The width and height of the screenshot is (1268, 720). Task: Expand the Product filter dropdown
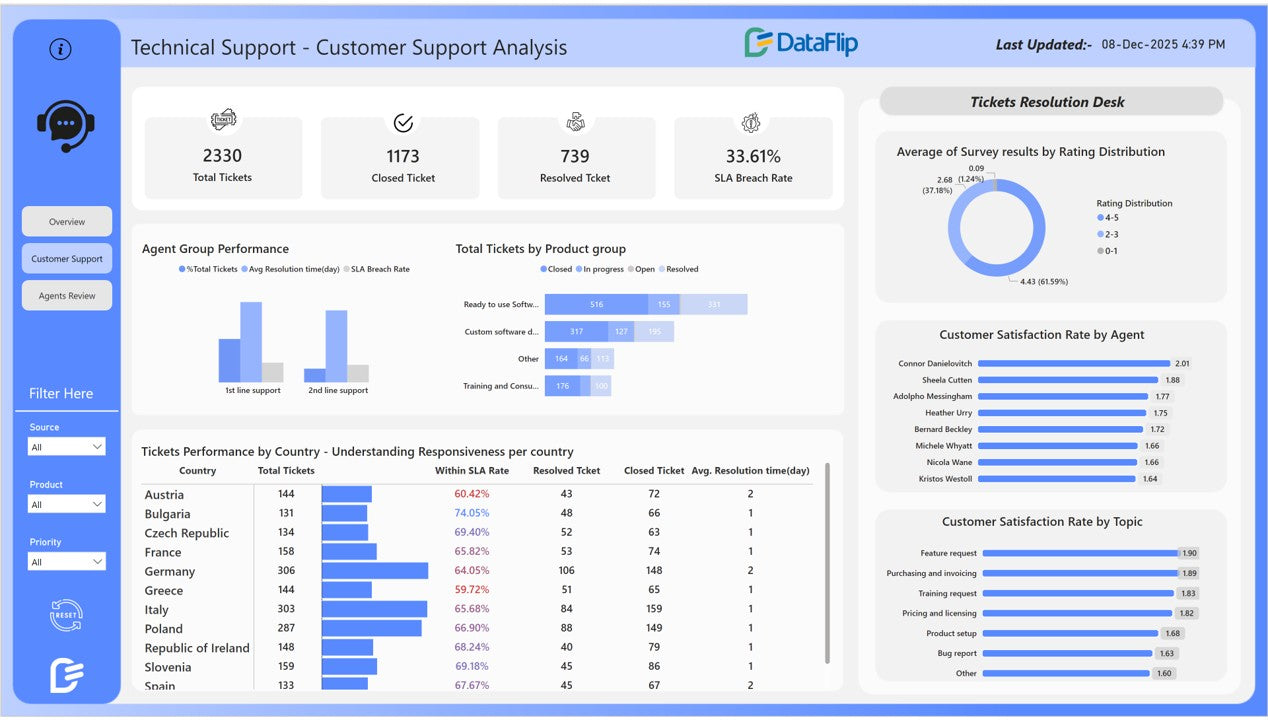point(66,505)
